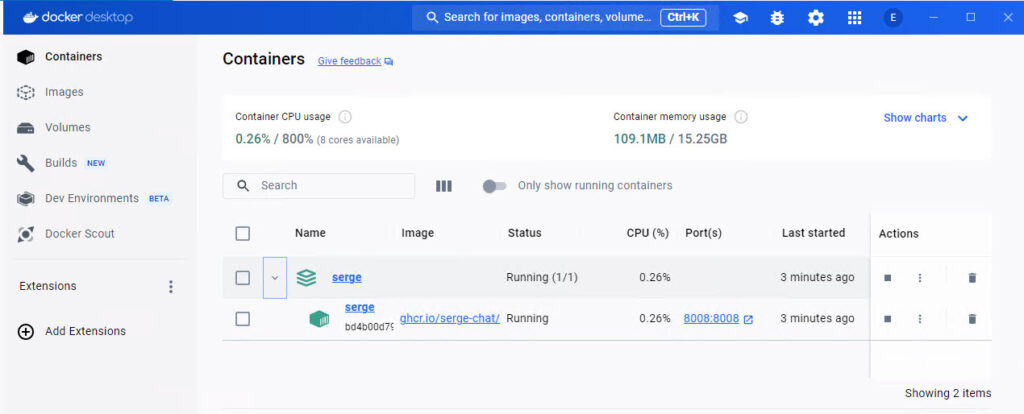Sort by Status column header
The width and height of the screenshot is (1024, 414).
tap(524, 233)
